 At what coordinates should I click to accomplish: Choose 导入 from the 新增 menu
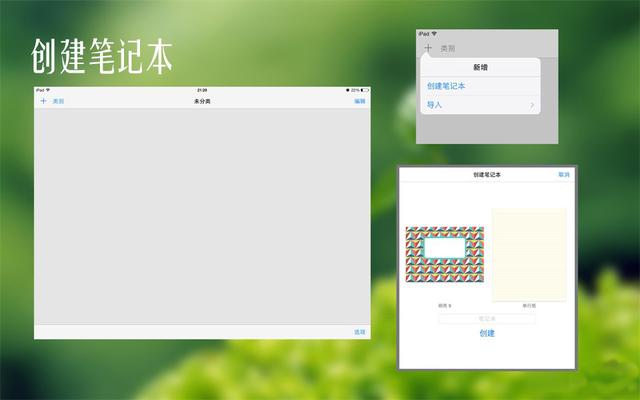[434, 105]
